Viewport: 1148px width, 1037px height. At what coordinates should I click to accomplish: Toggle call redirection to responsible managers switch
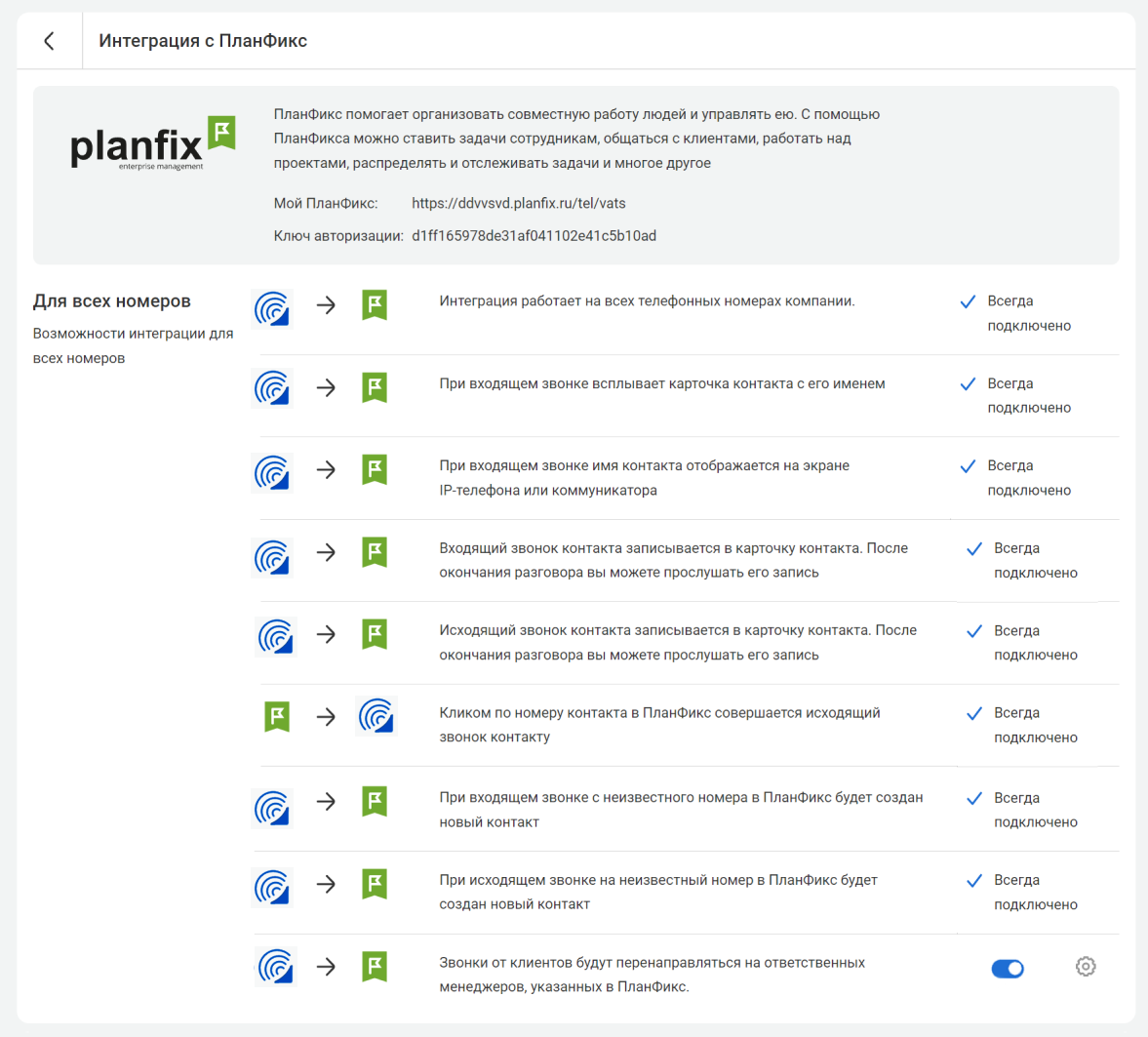pos(1008,969)
